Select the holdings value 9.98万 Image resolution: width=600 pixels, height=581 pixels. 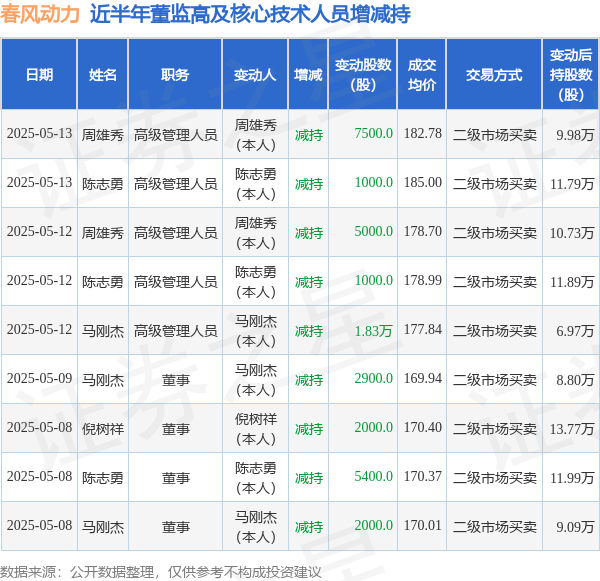click(x=575, y=134)
